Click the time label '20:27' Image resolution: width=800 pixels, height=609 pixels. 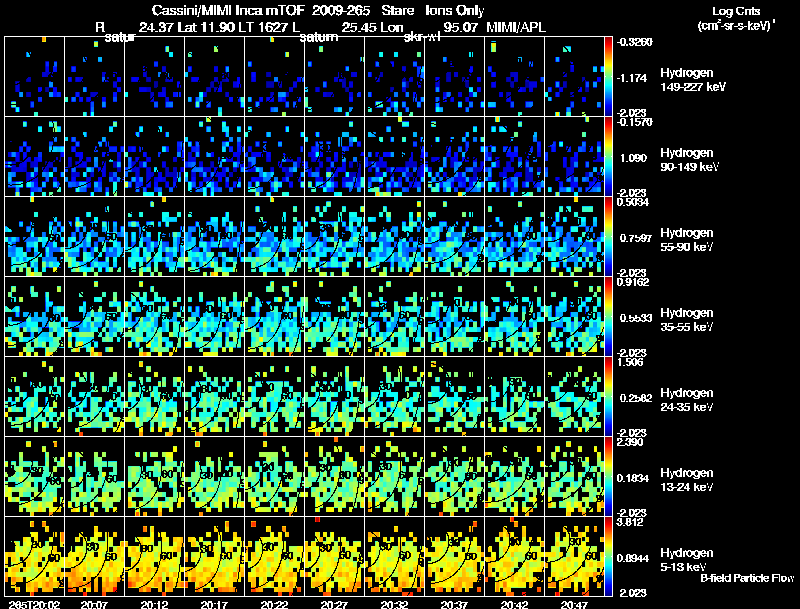tap(335, 604)
